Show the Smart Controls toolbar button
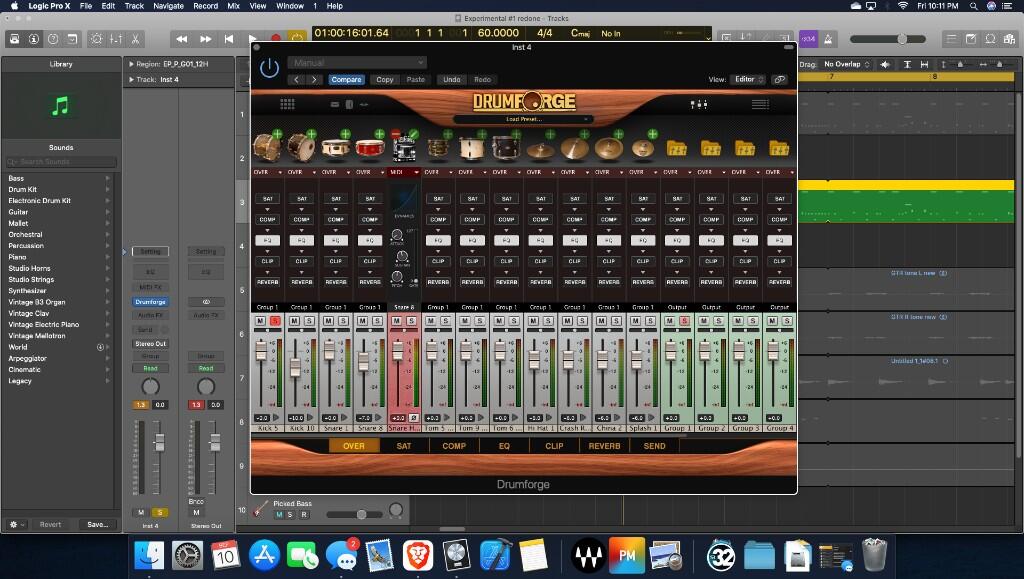 click(x=96, y=39)
